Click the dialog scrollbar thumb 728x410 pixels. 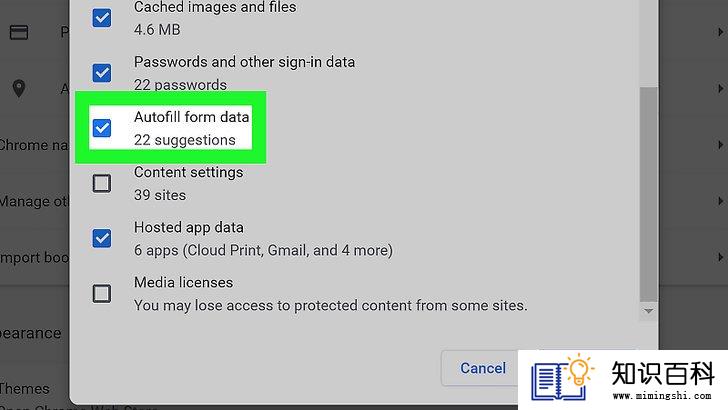coord(648,194)
